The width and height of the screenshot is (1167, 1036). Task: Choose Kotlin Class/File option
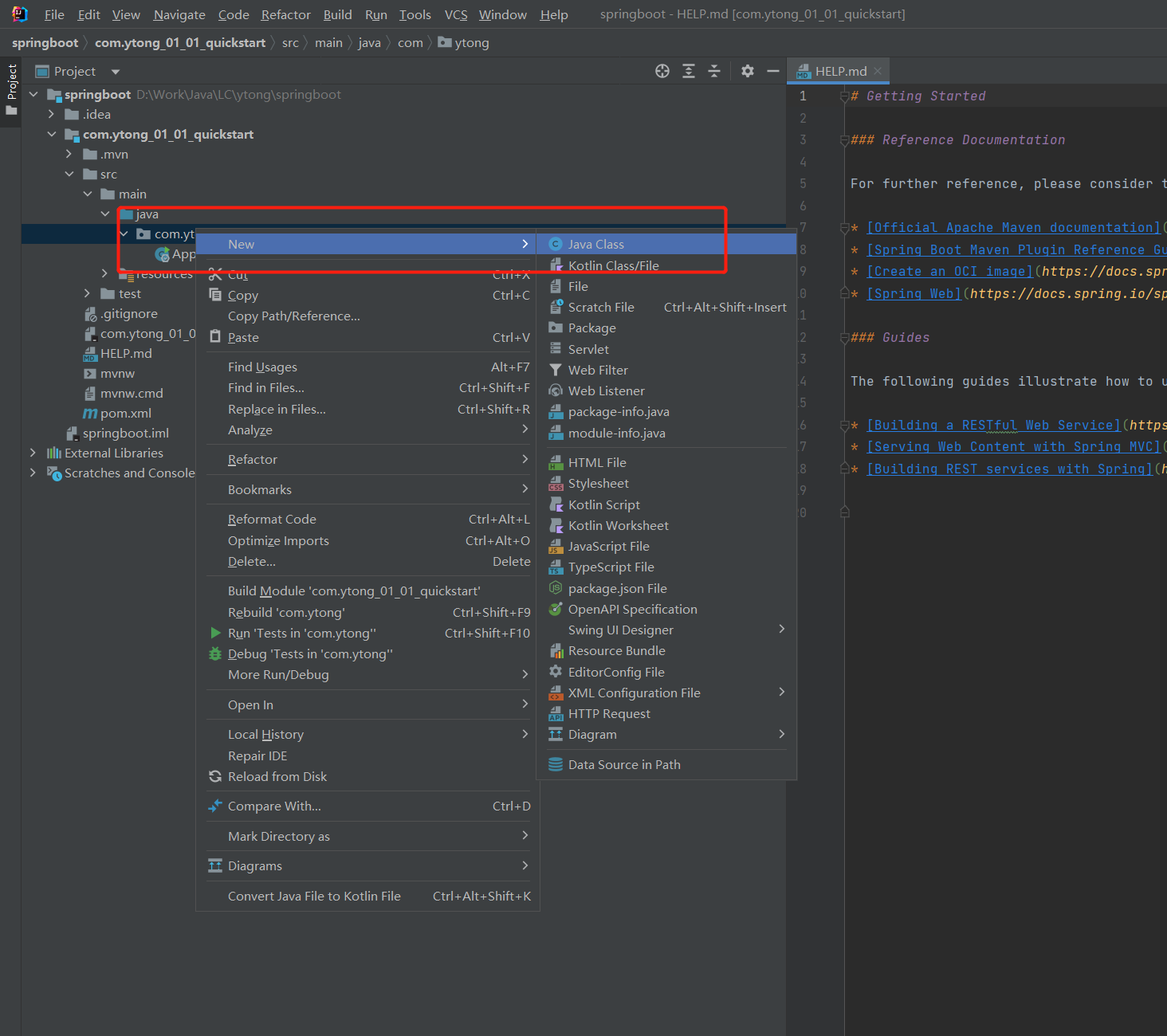coord(666,265)
